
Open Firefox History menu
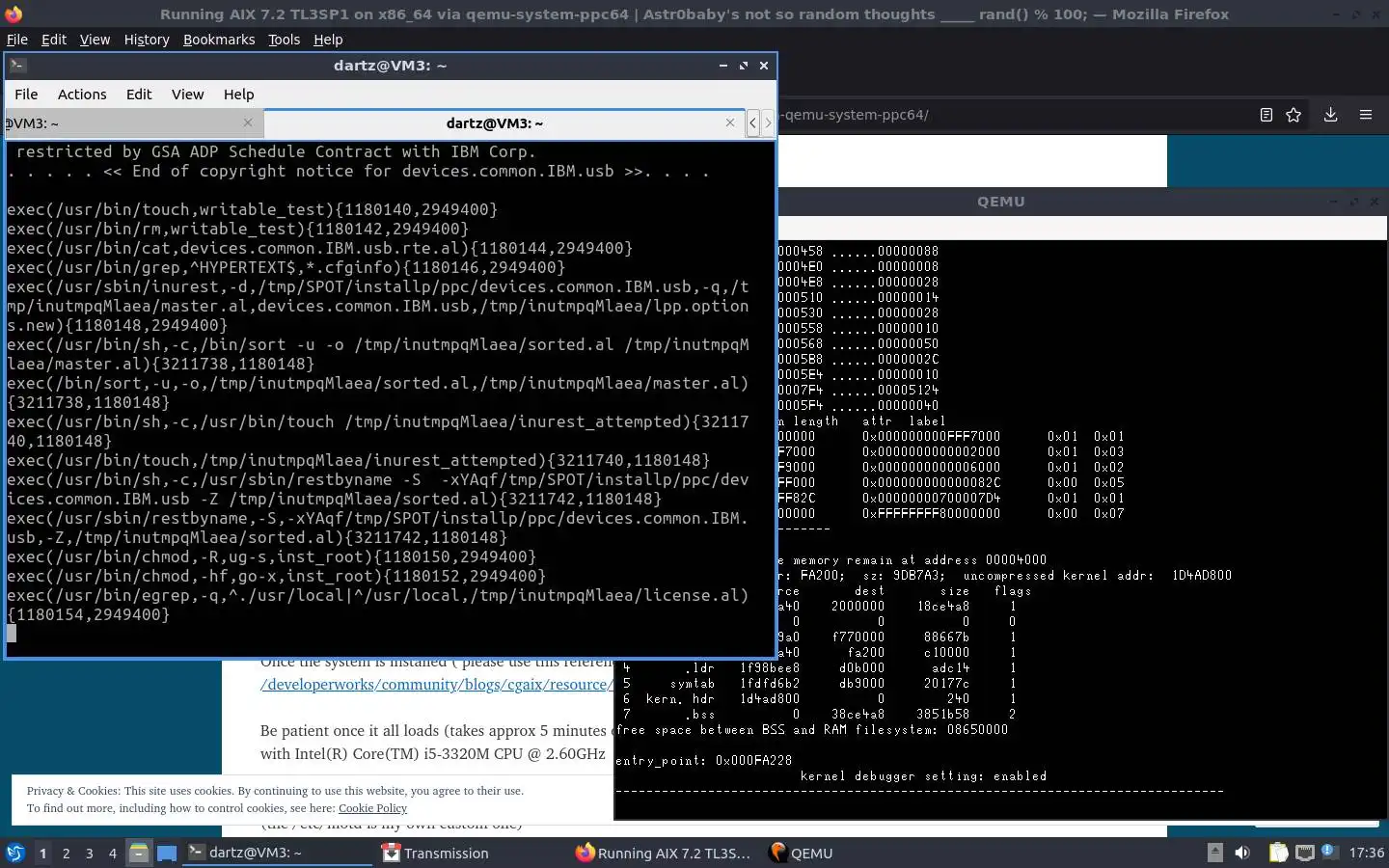click(147, 40)
